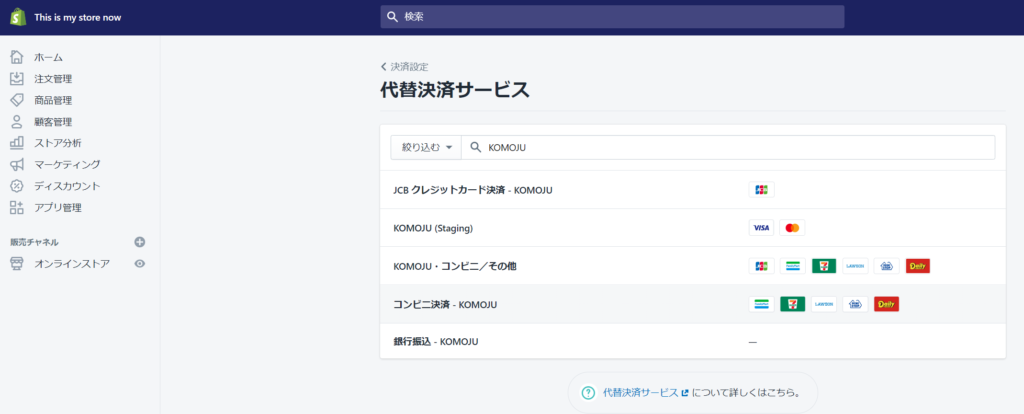Go back via the 決済設定 chevron link

pyautogui.click(x=404, y=67)
